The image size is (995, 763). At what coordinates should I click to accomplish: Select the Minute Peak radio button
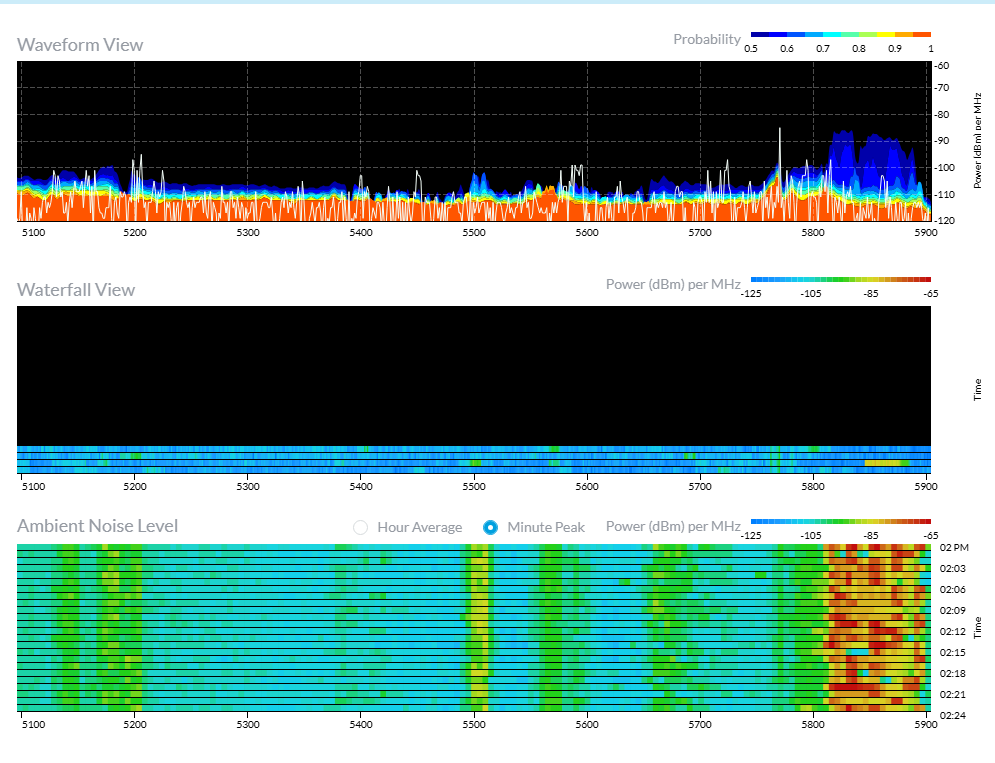pos(490,527)
